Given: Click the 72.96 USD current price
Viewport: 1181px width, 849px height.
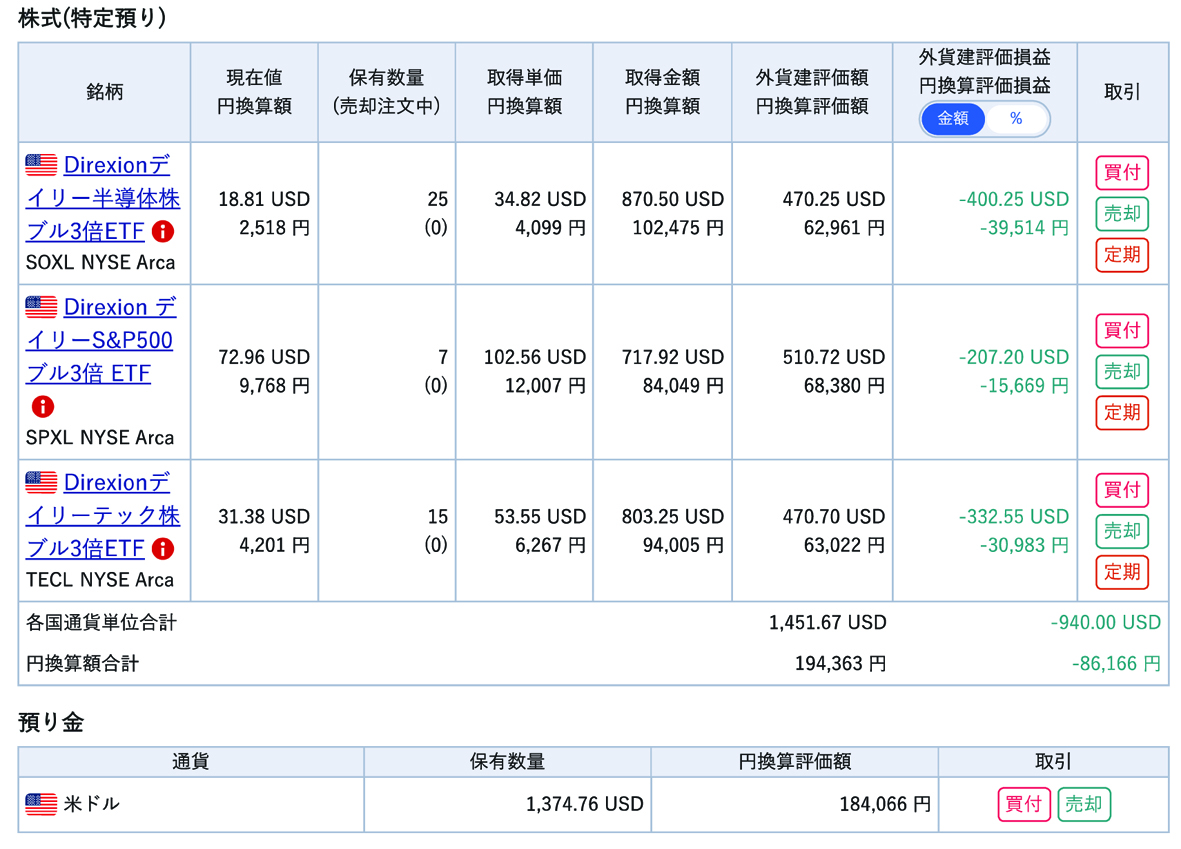Looking at the screenshot, I should [x=264, y=357].
